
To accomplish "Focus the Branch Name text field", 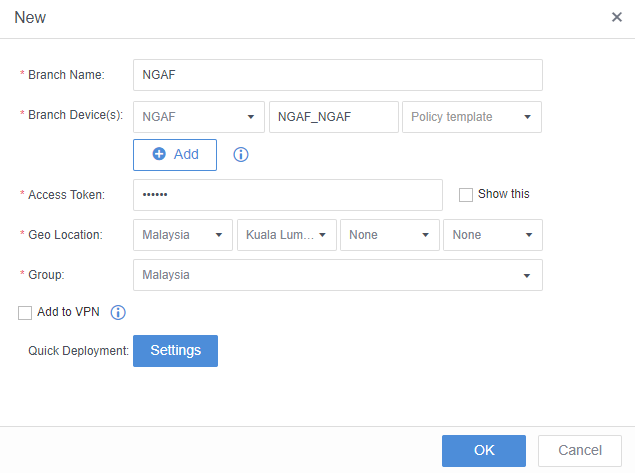I will 337,75.
